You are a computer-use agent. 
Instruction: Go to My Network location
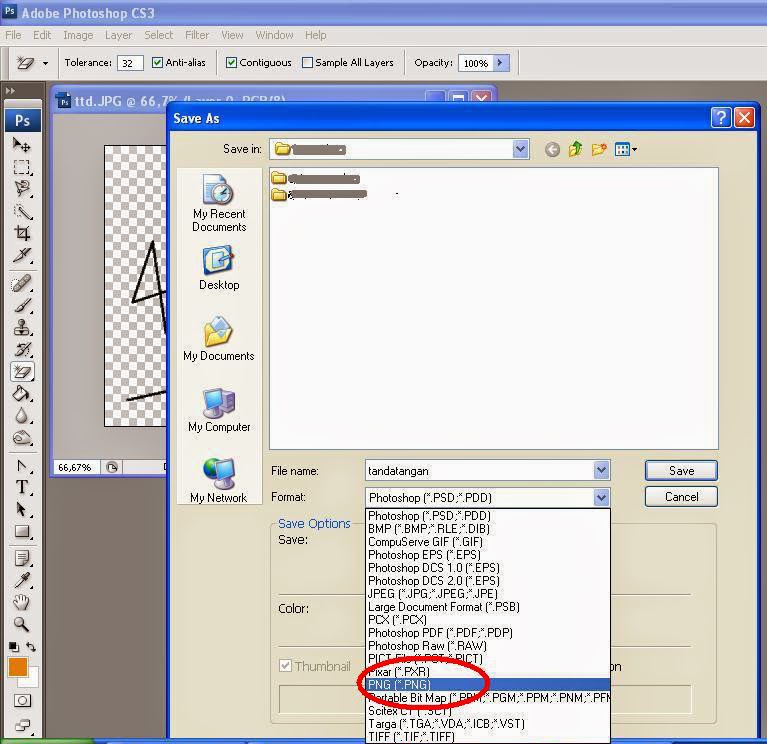[x=219, y=480]
